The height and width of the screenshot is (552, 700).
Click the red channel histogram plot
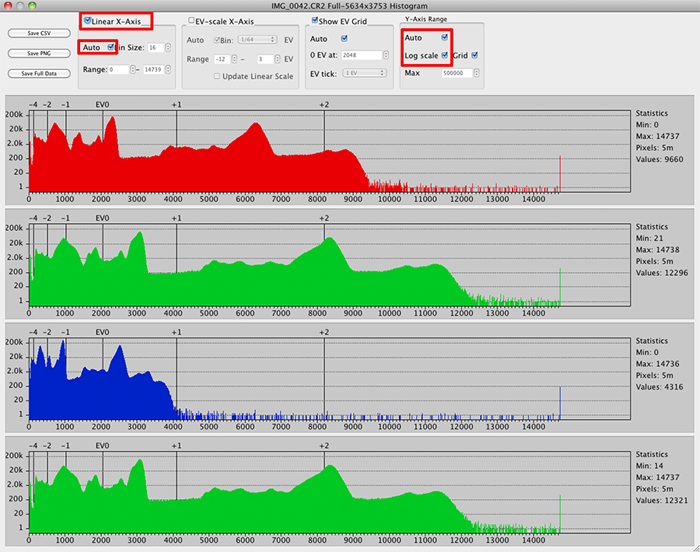point(329,151)
